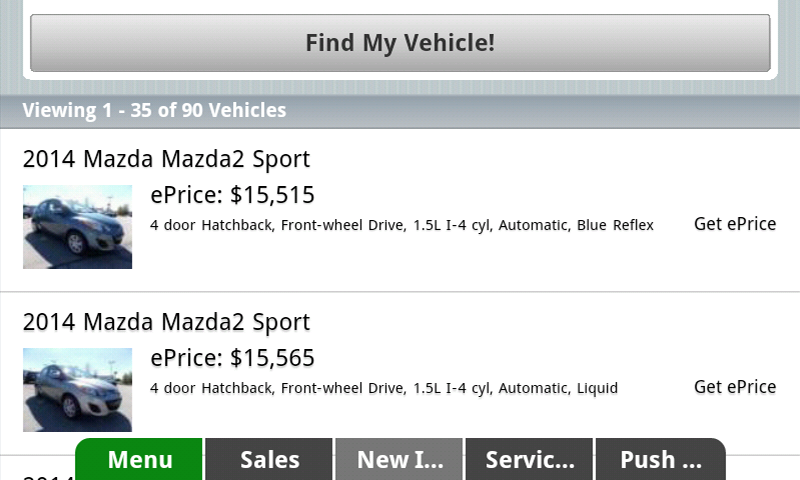Open the Liquid Mazda2 thumbnail photo
Viewport: 800px width, 480px height.
[x=77, y=389]
